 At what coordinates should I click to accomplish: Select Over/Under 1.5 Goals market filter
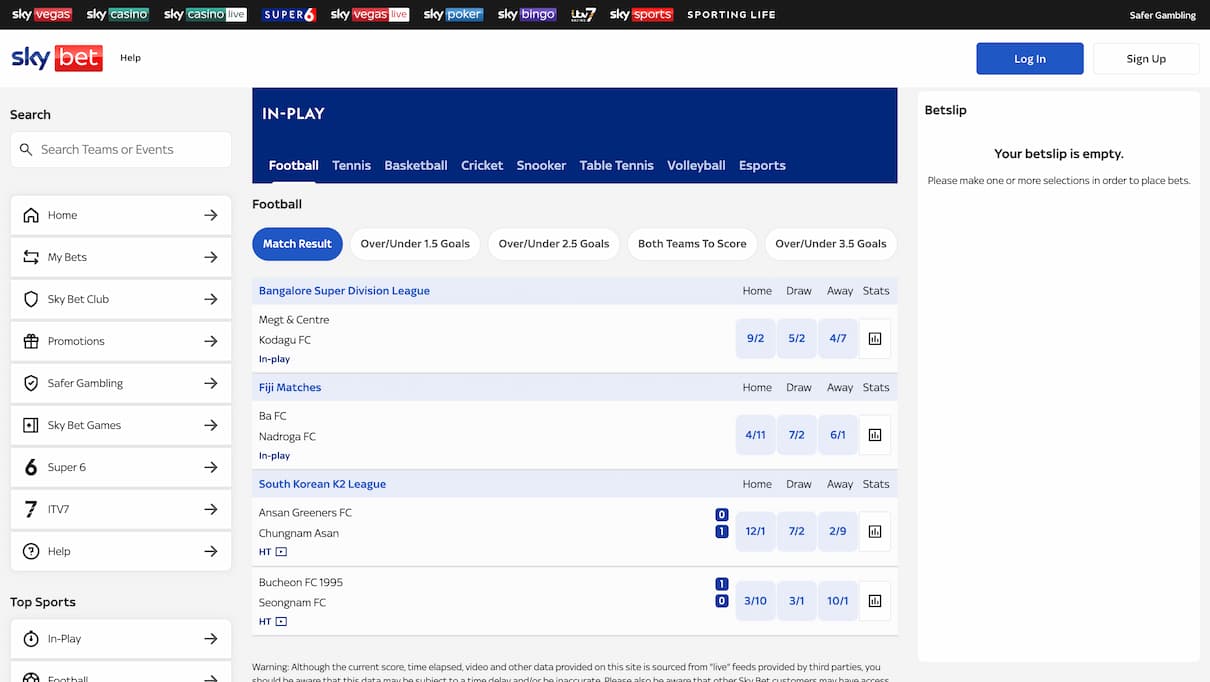coord(415,244)
